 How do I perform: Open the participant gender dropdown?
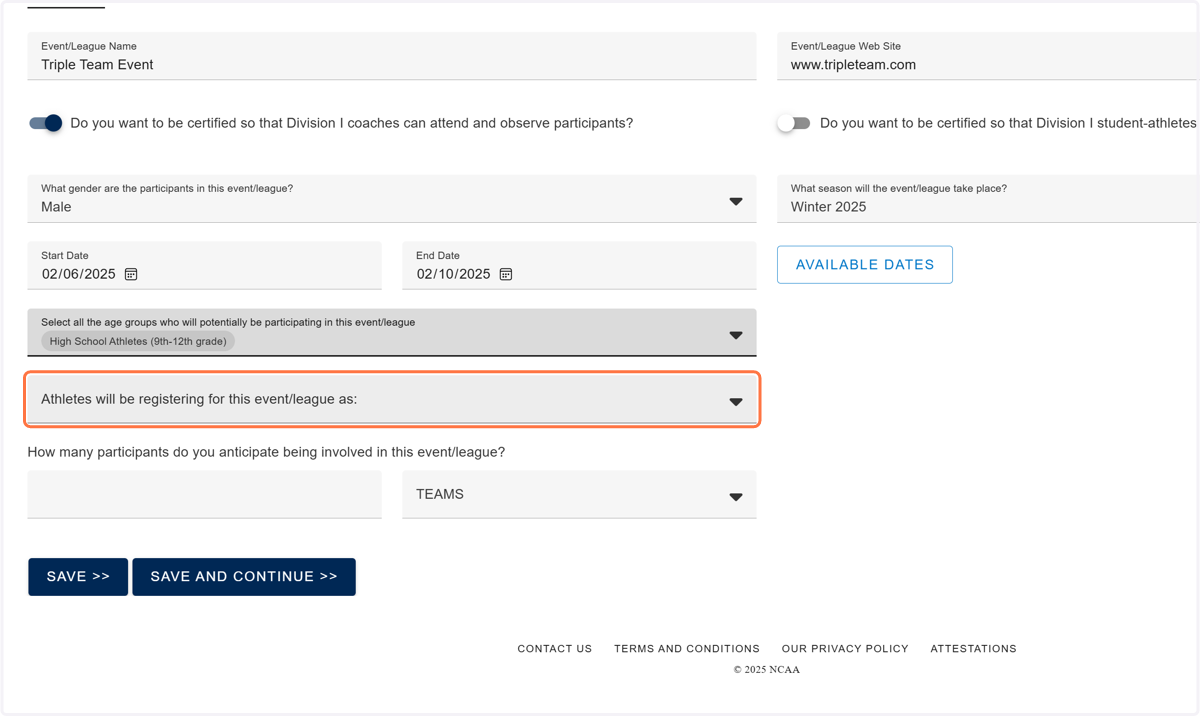click(392, 199)
